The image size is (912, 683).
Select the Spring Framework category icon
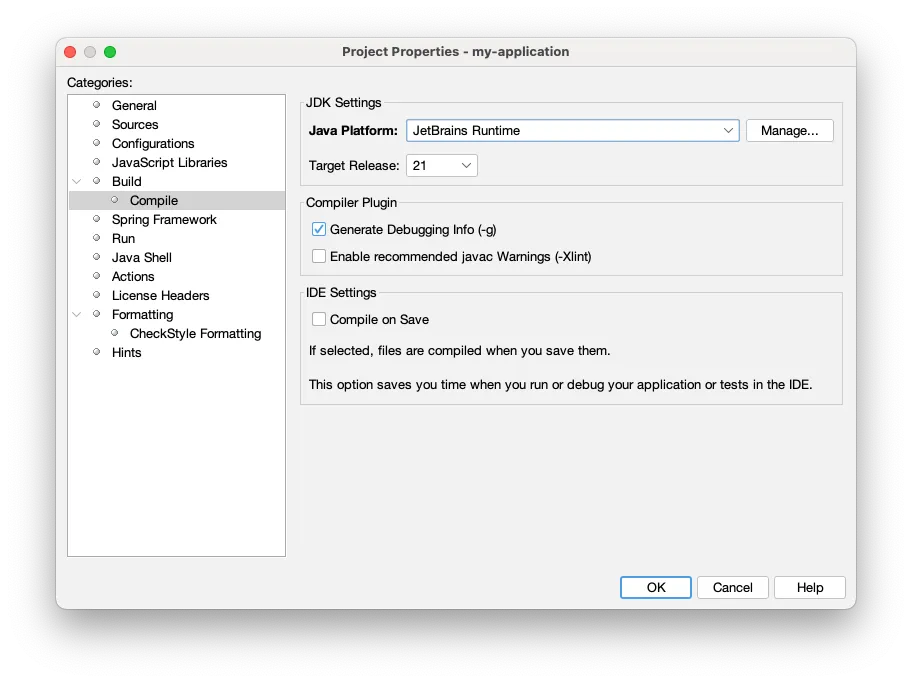(98, 219)
